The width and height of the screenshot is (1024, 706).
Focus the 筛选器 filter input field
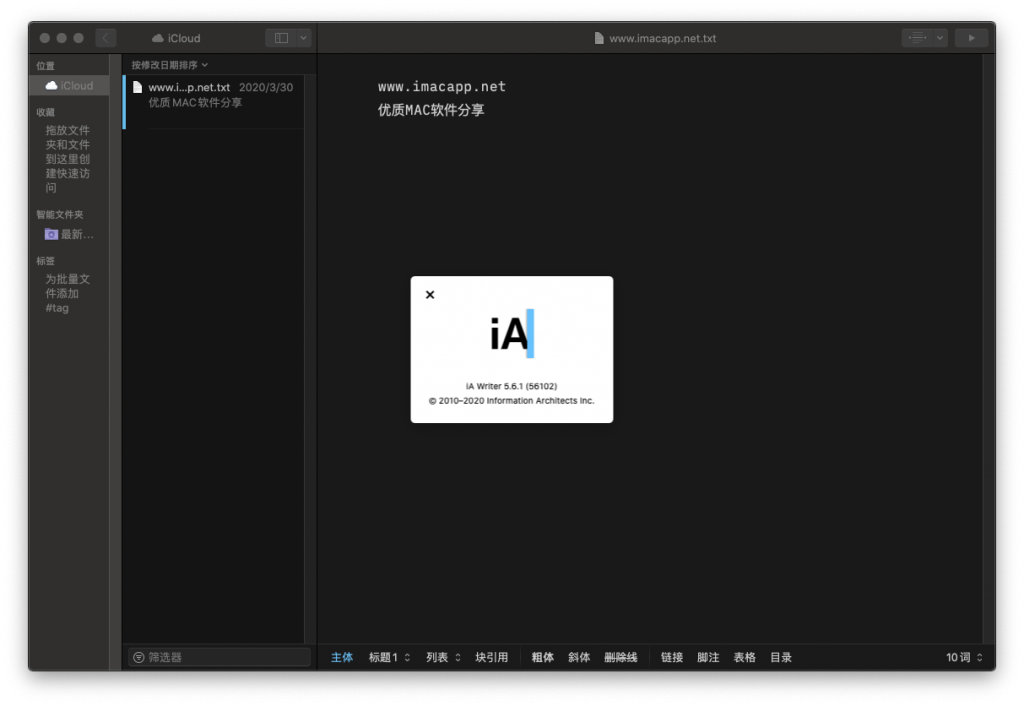[x=219, y=657]
